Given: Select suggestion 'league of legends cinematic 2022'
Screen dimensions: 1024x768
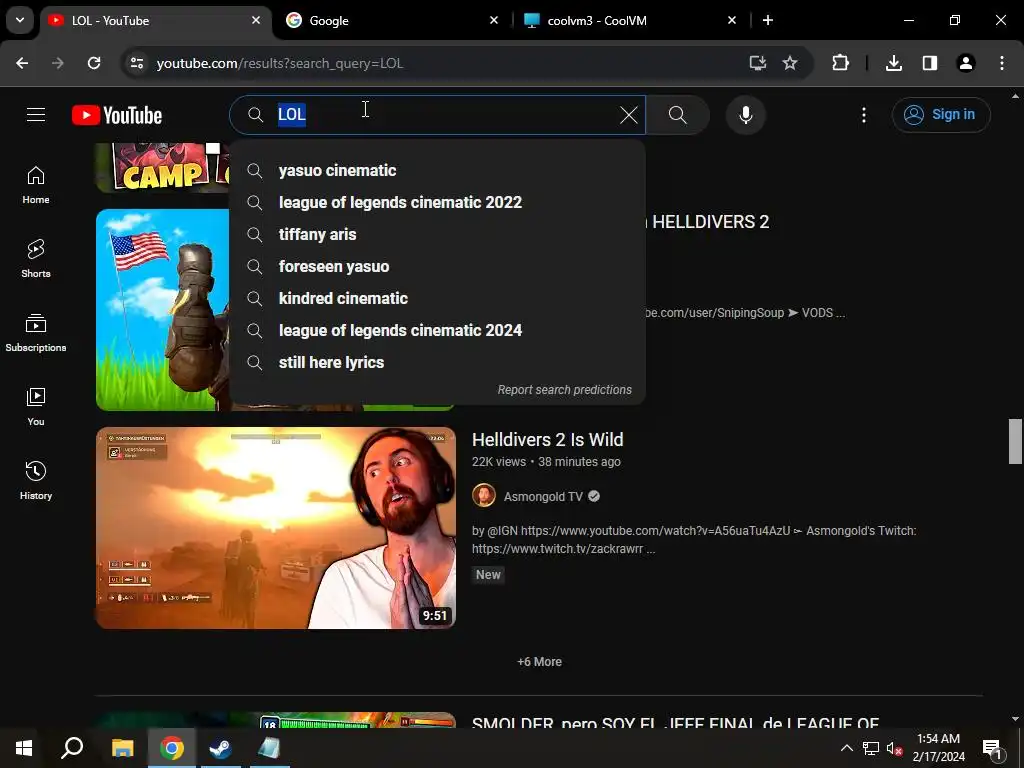Looking at the screenshot, I should coord(438,202).
